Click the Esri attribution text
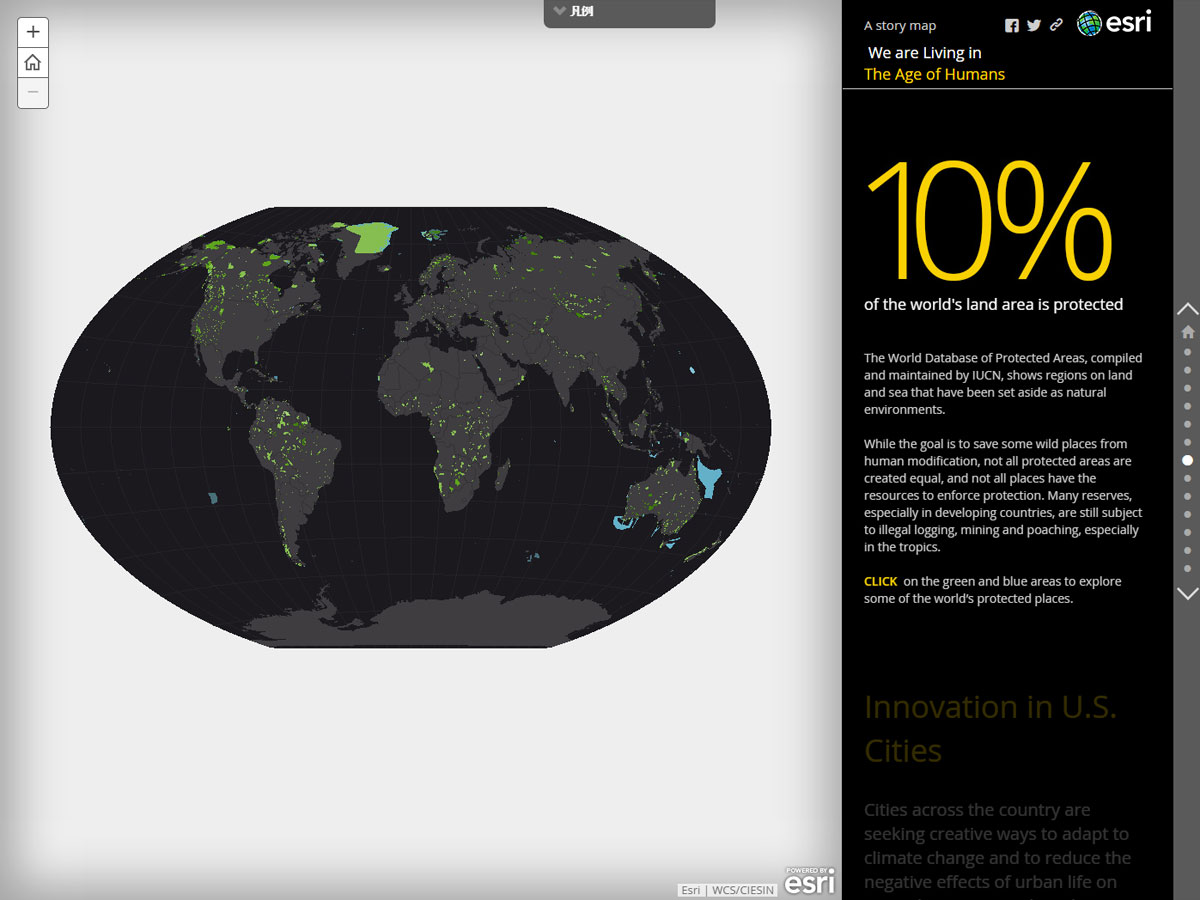 [691, 890]
